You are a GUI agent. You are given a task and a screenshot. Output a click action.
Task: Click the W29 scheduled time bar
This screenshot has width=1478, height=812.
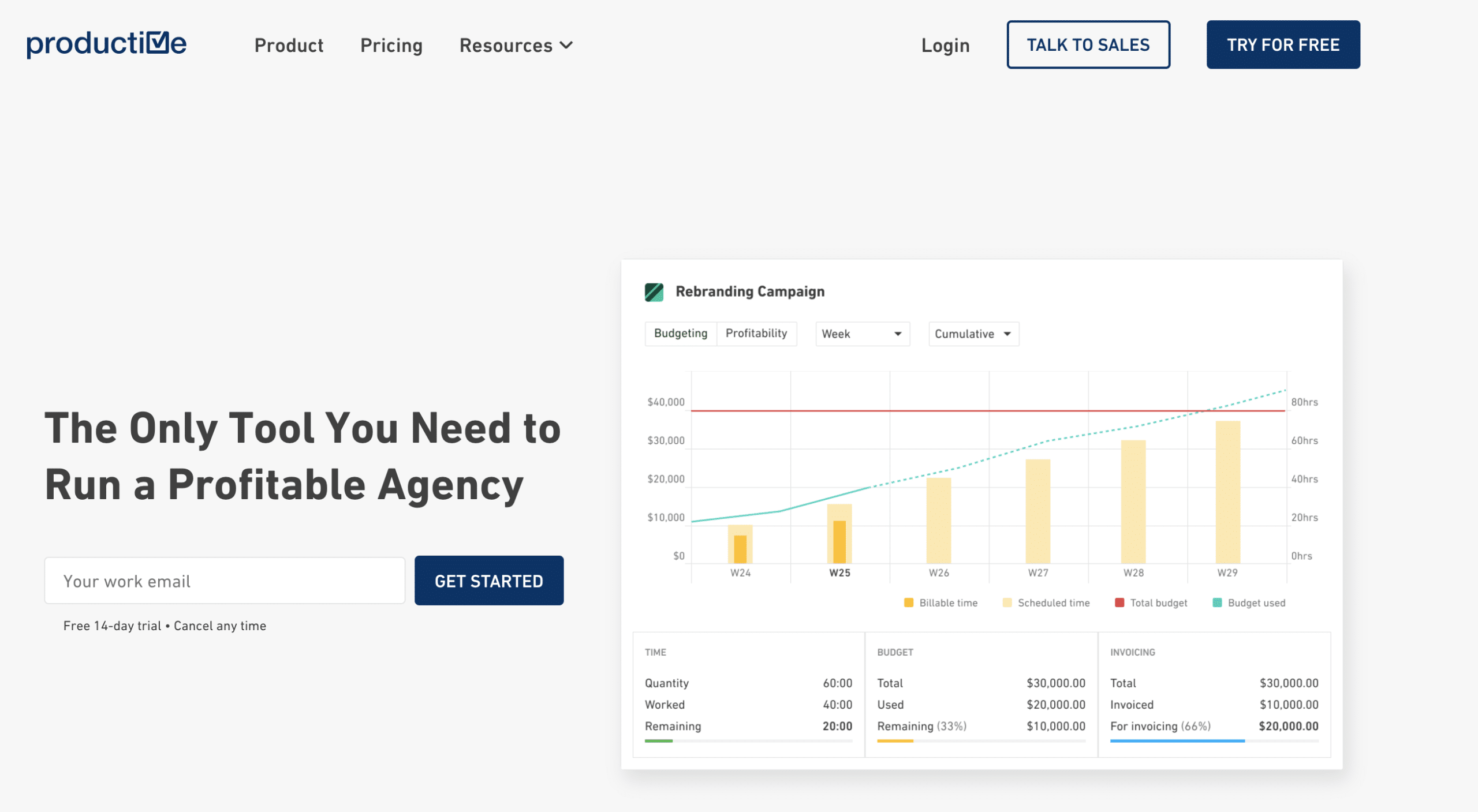(x=1227, y=492)
